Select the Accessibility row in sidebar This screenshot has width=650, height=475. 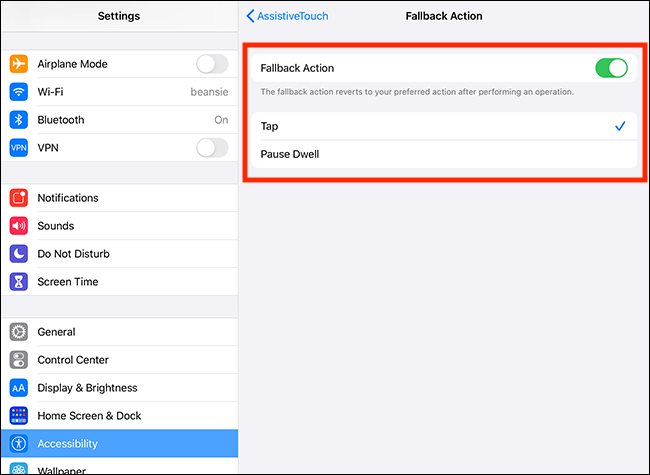(119, 443)
